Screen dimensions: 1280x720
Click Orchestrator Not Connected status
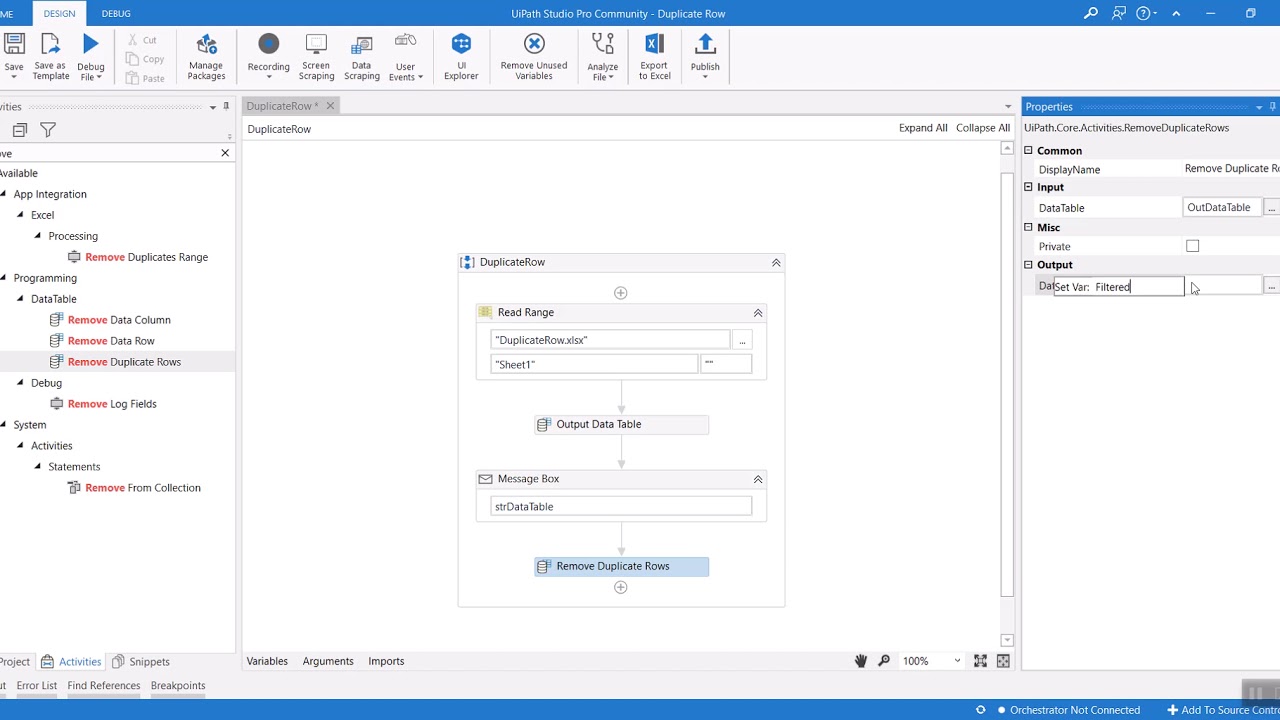point(1068,710)
